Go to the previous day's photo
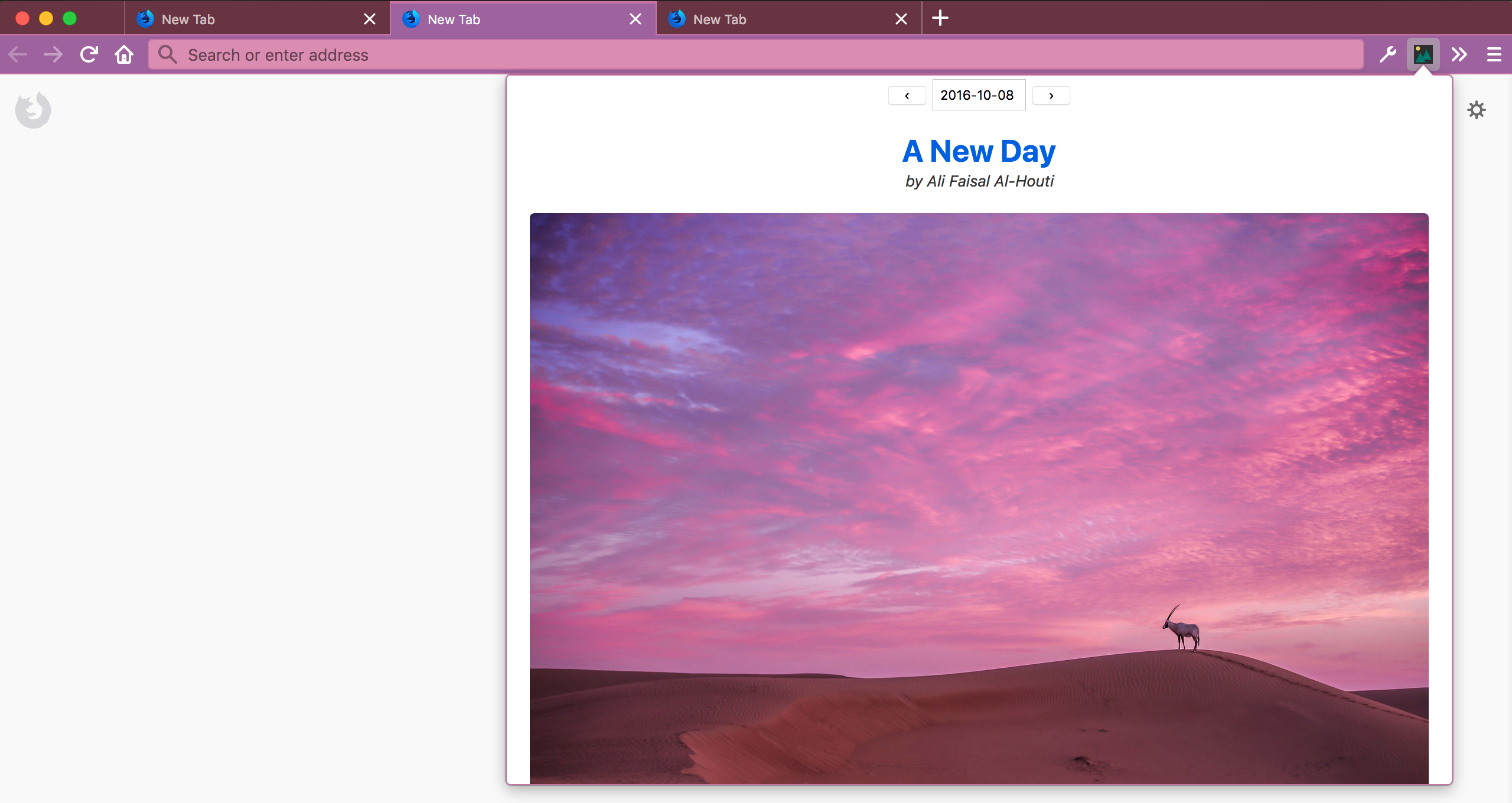Image resolution: width=1512 pixels, height=803 pixels. [x=907, y=96]
